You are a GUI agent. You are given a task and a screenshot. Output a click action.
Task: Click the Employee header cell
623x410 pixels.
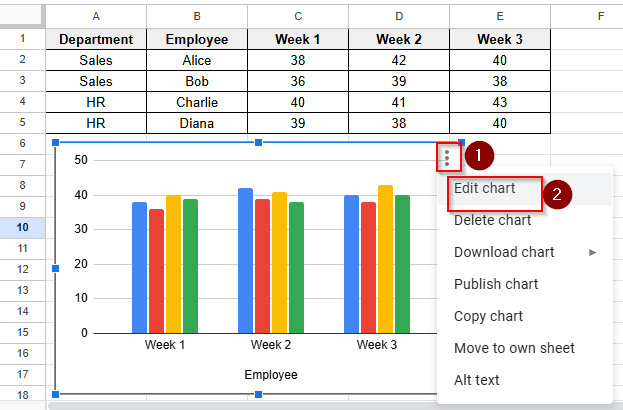197,39
